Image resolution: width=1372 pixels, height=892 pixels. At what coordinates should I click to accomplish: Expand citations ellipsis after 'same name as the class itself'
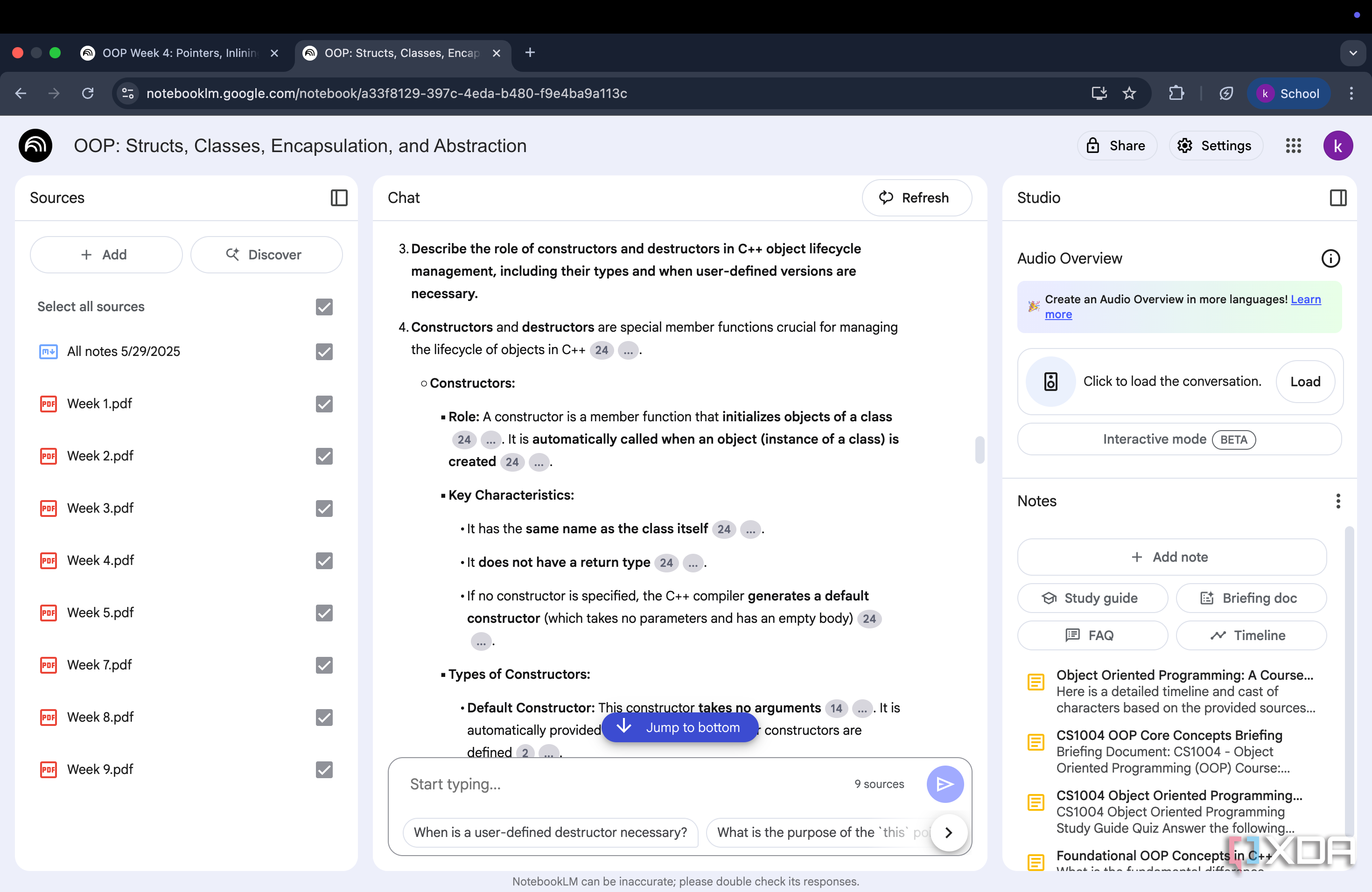point(750,529)
